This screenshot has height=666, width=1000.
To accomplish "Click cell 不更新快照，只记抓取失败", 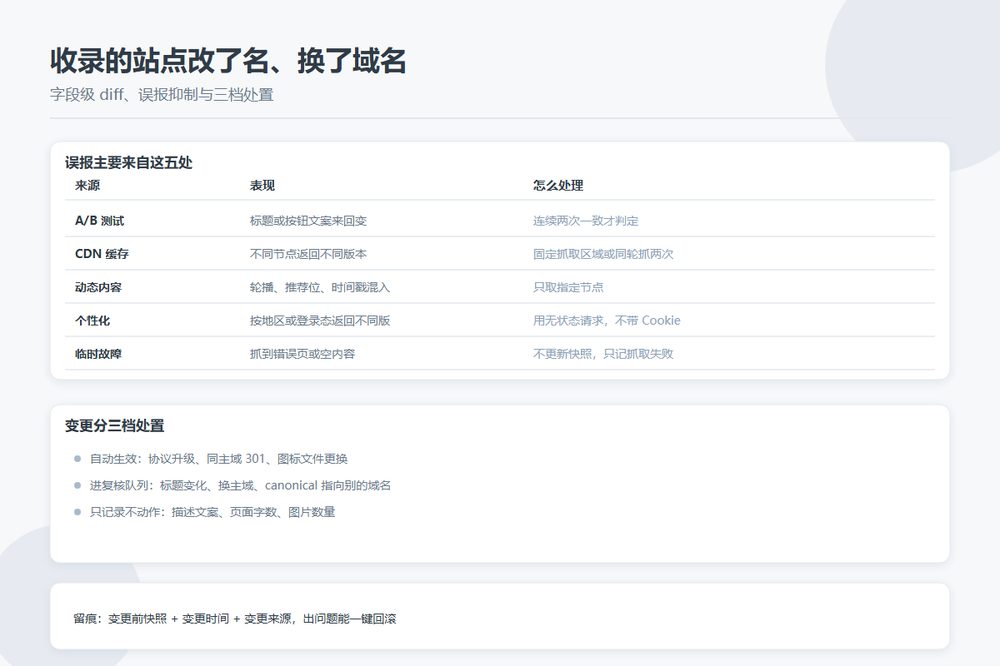I will point(603,353).
